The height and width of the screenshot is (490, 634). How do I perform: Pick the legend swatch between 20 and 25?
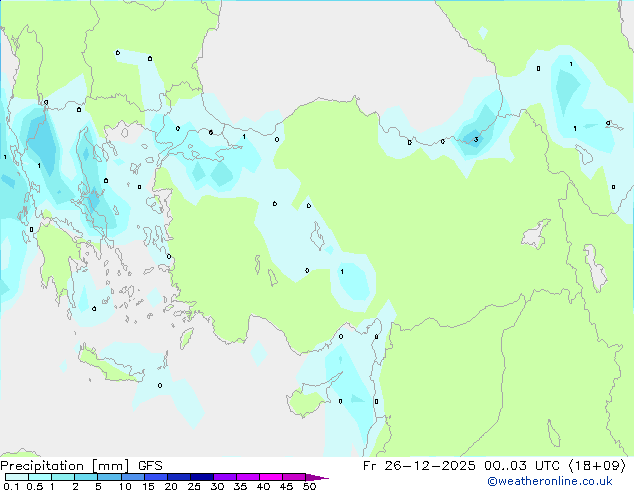coord(178,477)
